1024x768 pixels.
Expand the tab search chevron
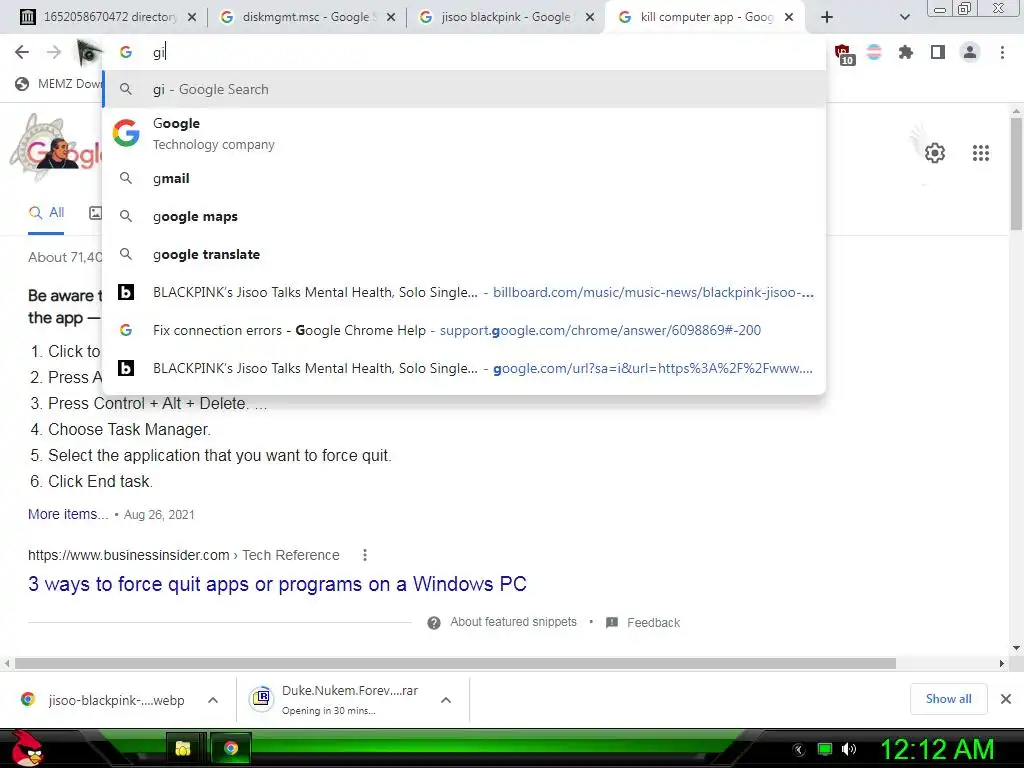click(904, 17)
